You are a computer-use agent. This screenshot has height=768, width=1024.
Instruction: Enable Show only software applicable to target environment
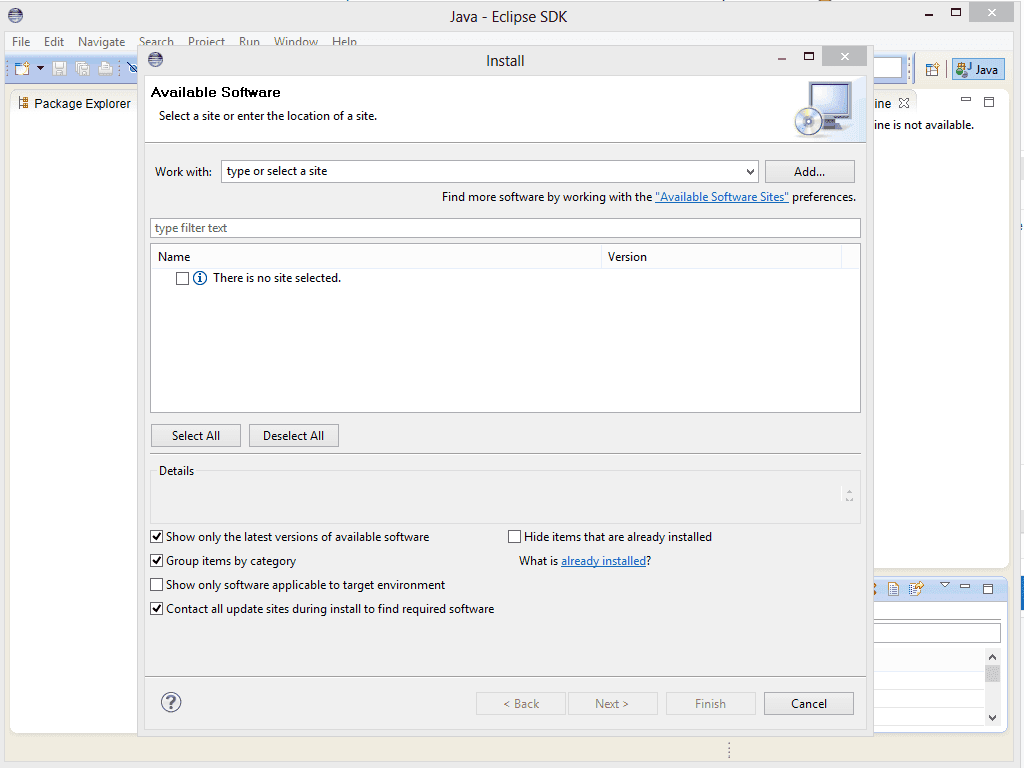157,584
